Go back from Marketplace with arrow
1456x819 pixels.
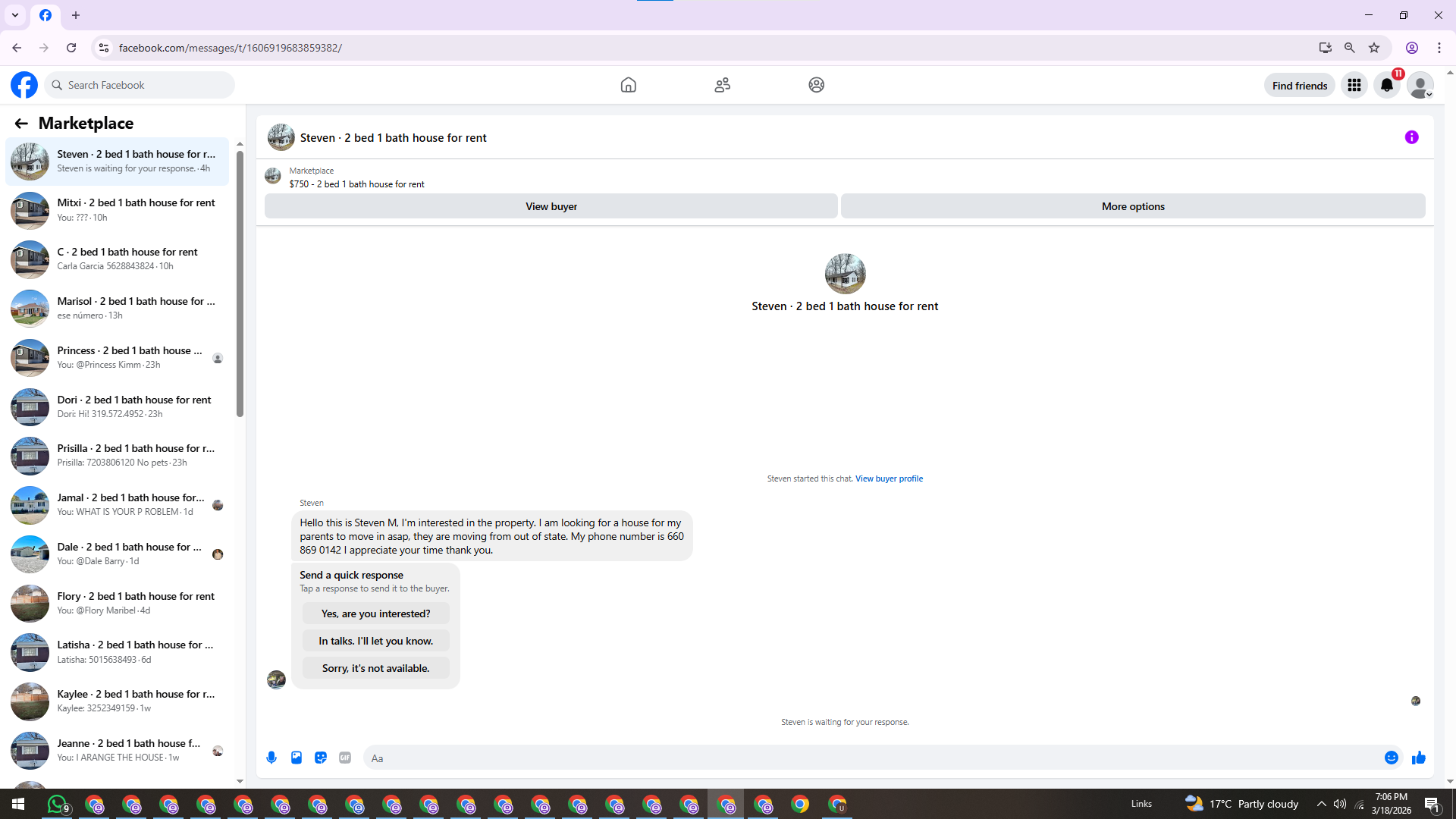point(21,123)
